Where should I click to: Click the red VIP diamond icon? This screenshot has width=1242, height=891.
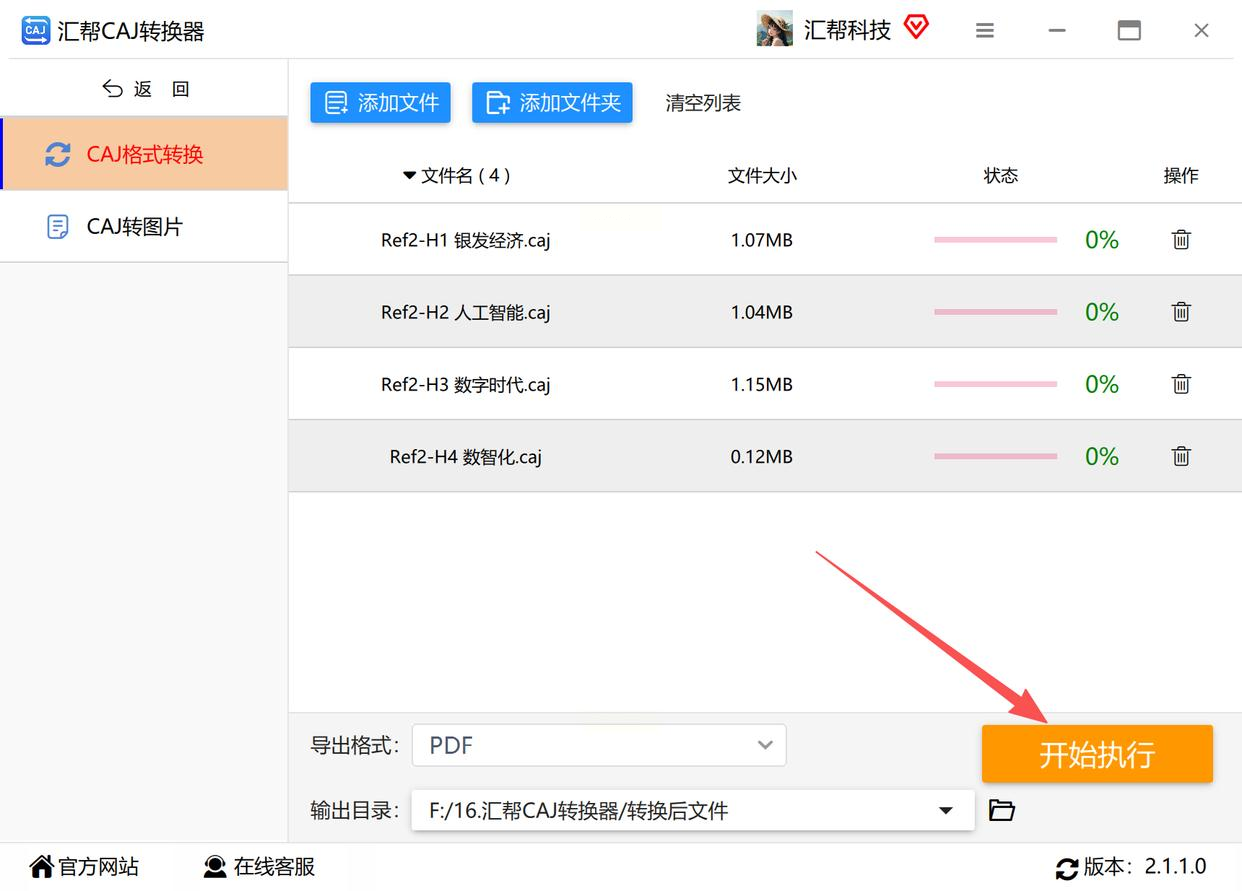(x=916, y=28)
